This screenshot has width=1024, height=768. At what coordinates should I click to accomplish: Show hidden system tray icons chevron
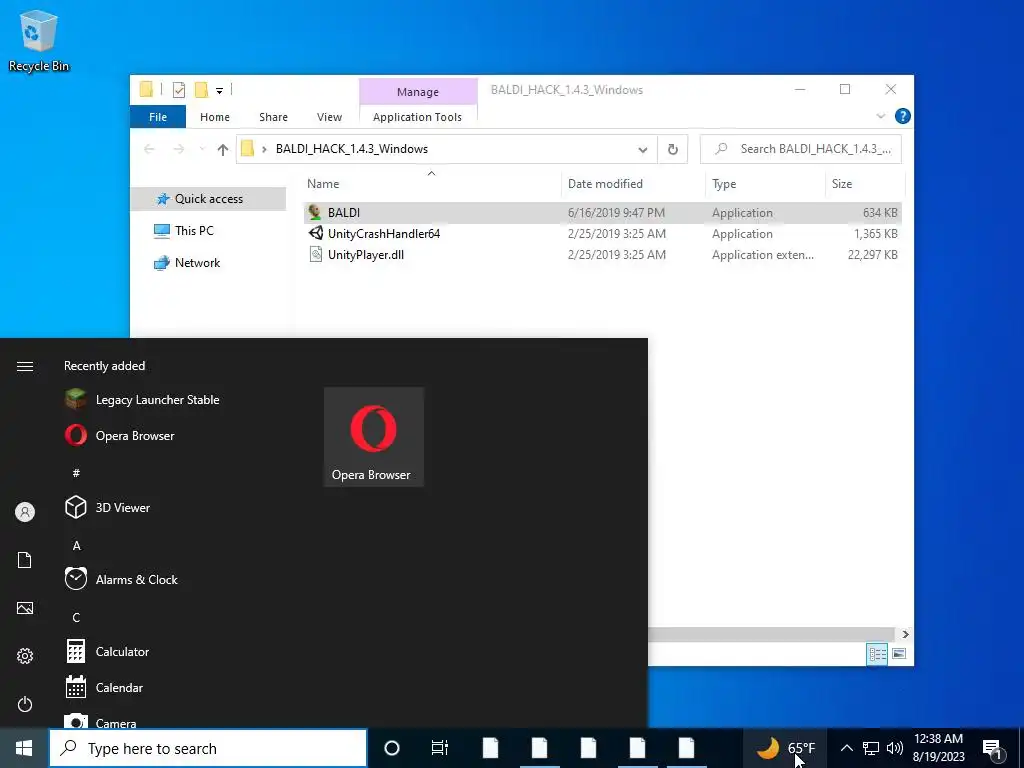846,748
